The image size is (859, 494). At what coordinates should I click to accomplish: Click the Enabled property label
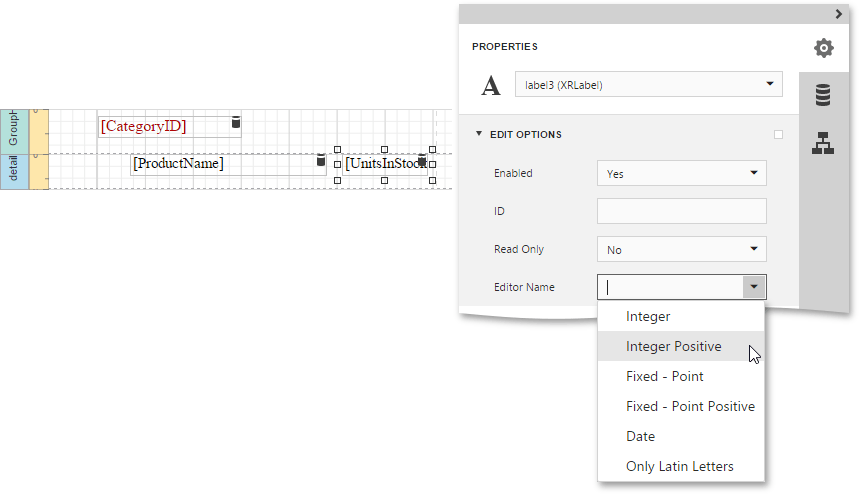[x=513, y=173]
